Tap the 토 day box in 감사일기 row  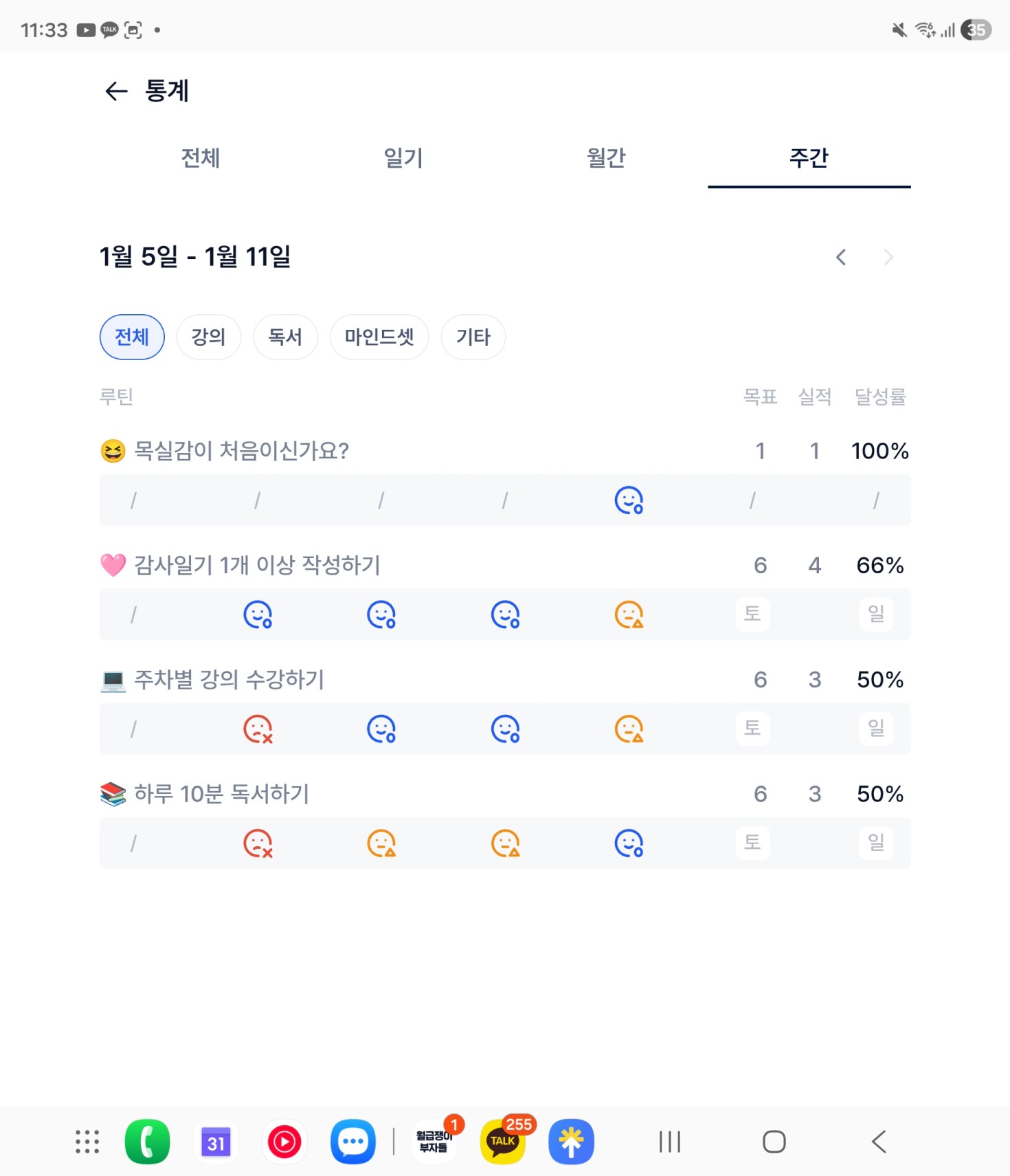tap(752, 613)
